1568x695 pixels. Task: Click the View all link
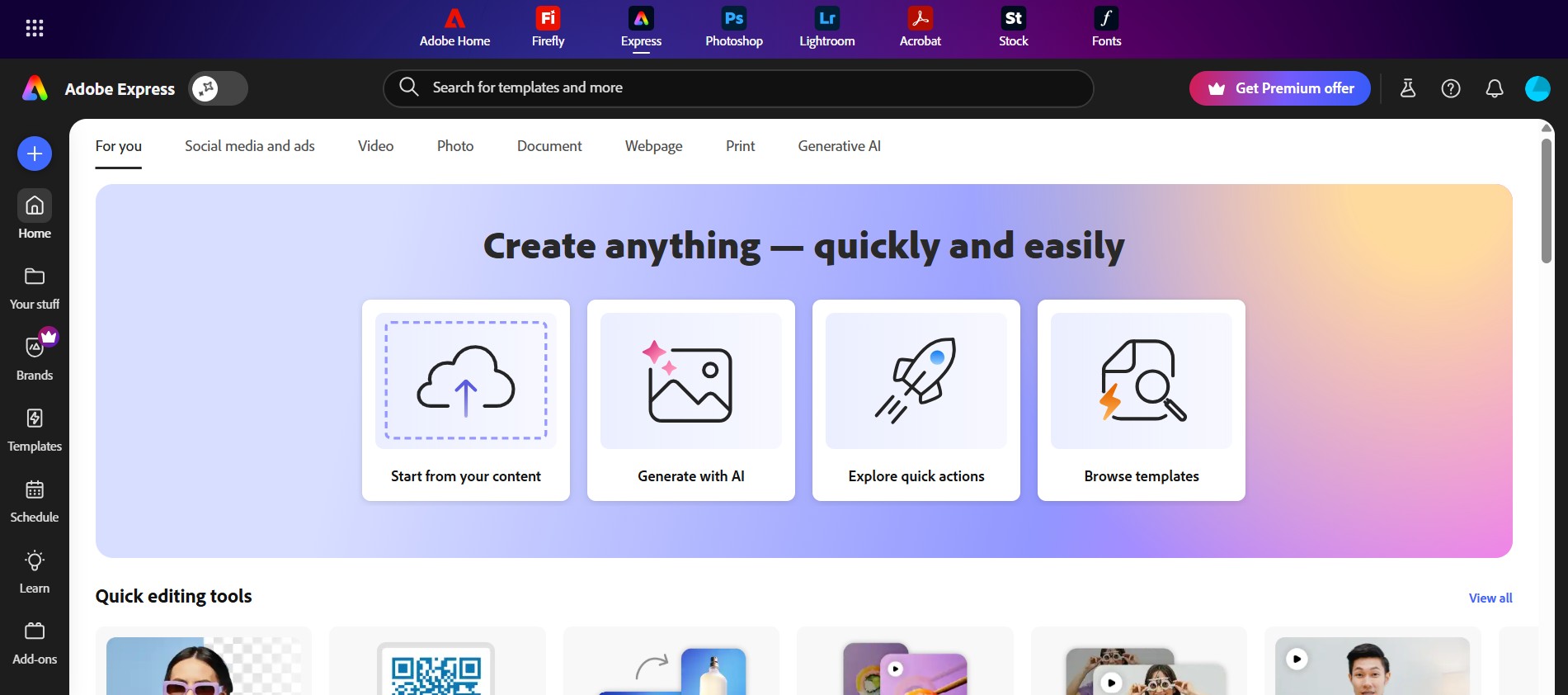point(1490,598)
